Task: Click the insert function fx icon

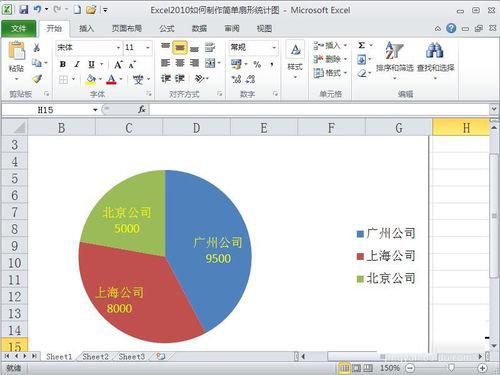Action: [142, 109]
